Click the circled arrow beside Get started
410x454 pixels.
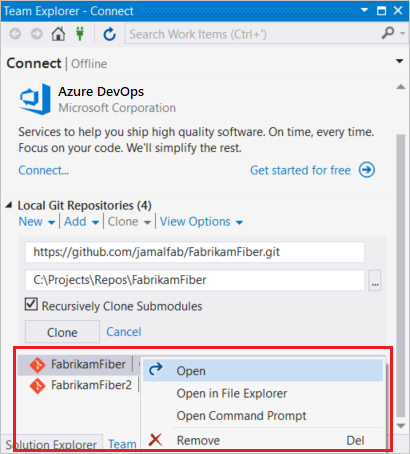(367, 170)
